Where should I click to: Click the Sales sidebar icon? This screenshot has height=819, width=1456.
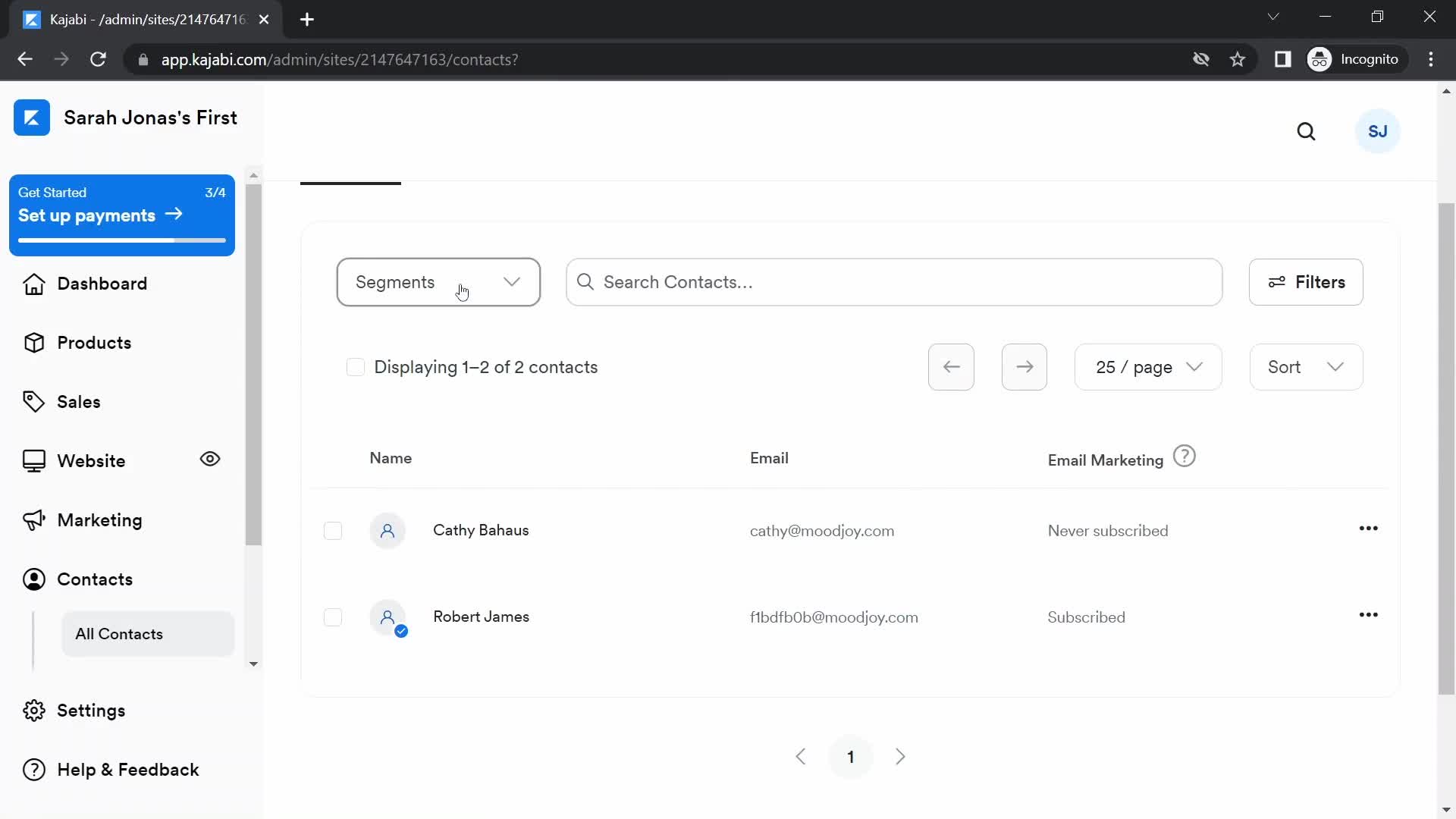pyautogui.click(x=33, y=401)
